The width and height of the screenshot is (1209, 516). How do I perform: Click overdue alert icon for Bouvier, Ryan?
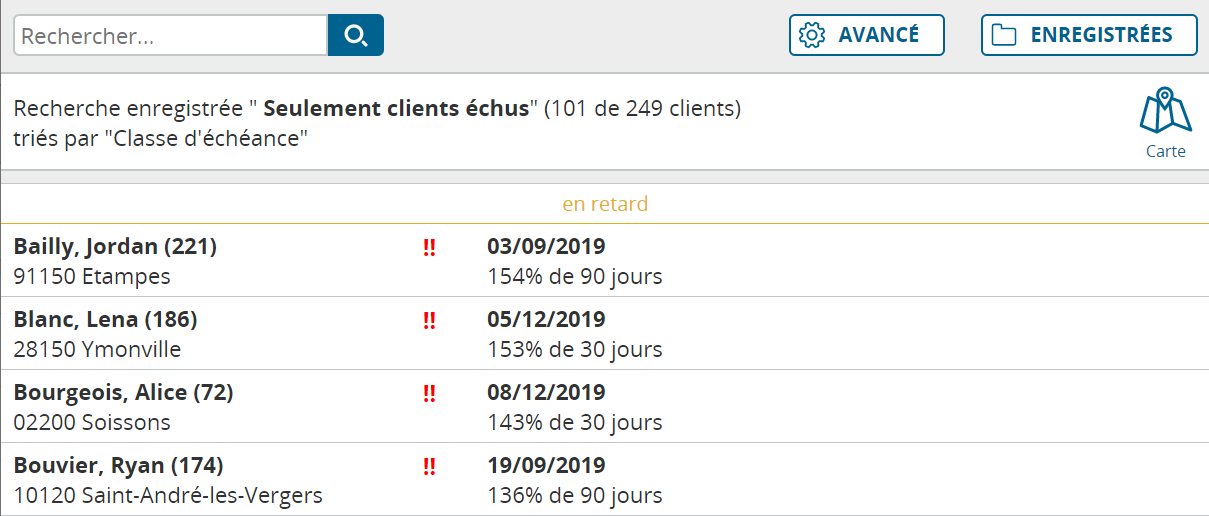click(429, 466)
